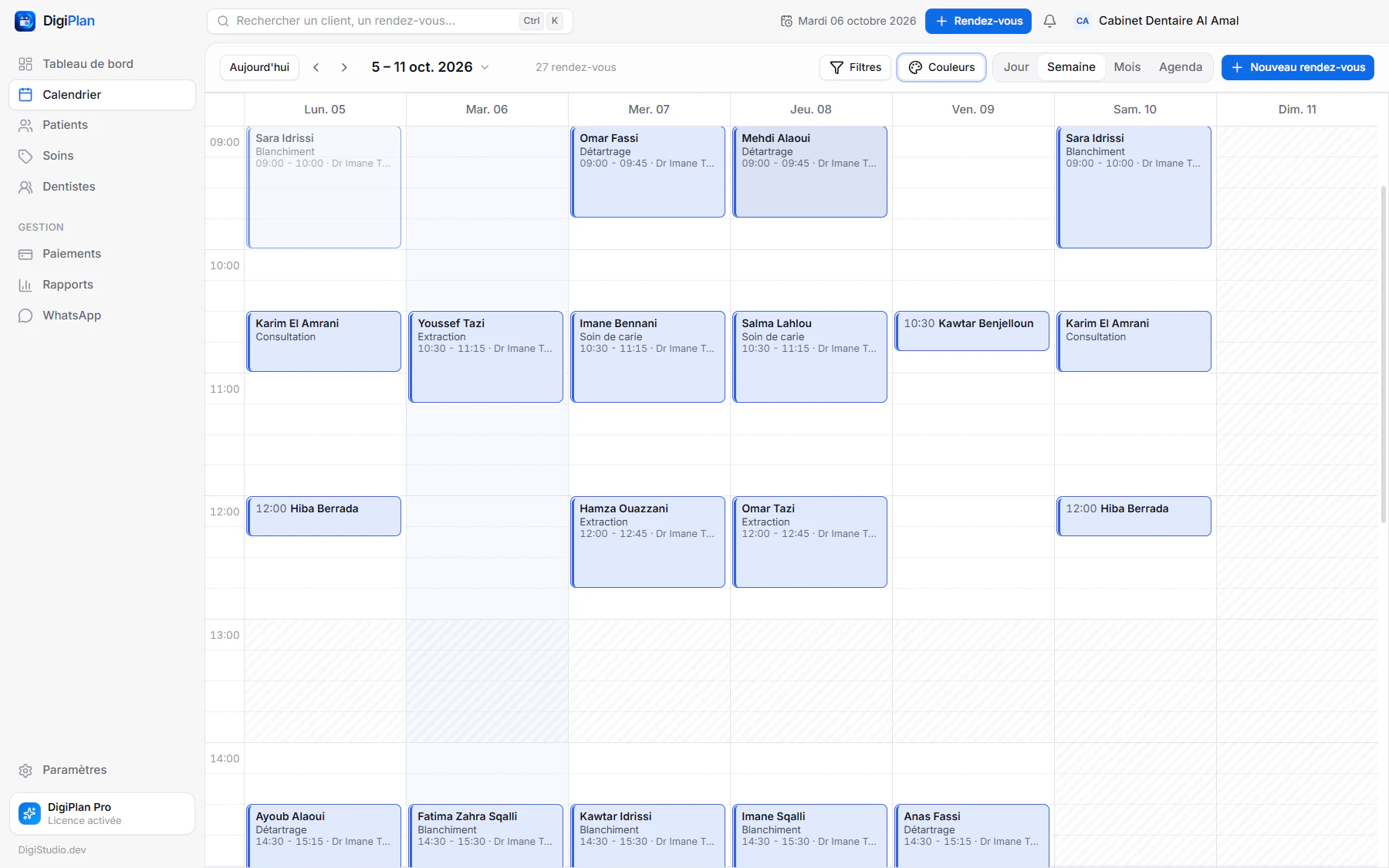Click the Soins tag icon
The height and width of the screenshot is (868, 1389).
click(x=25, y=156)
